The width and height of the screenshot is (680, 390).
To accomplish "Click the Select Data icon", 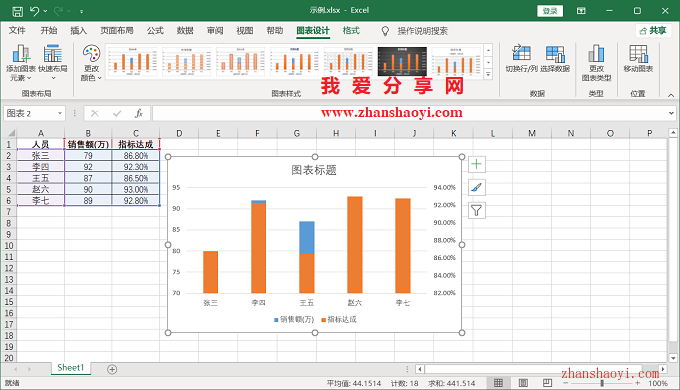I will pos(555,53).
